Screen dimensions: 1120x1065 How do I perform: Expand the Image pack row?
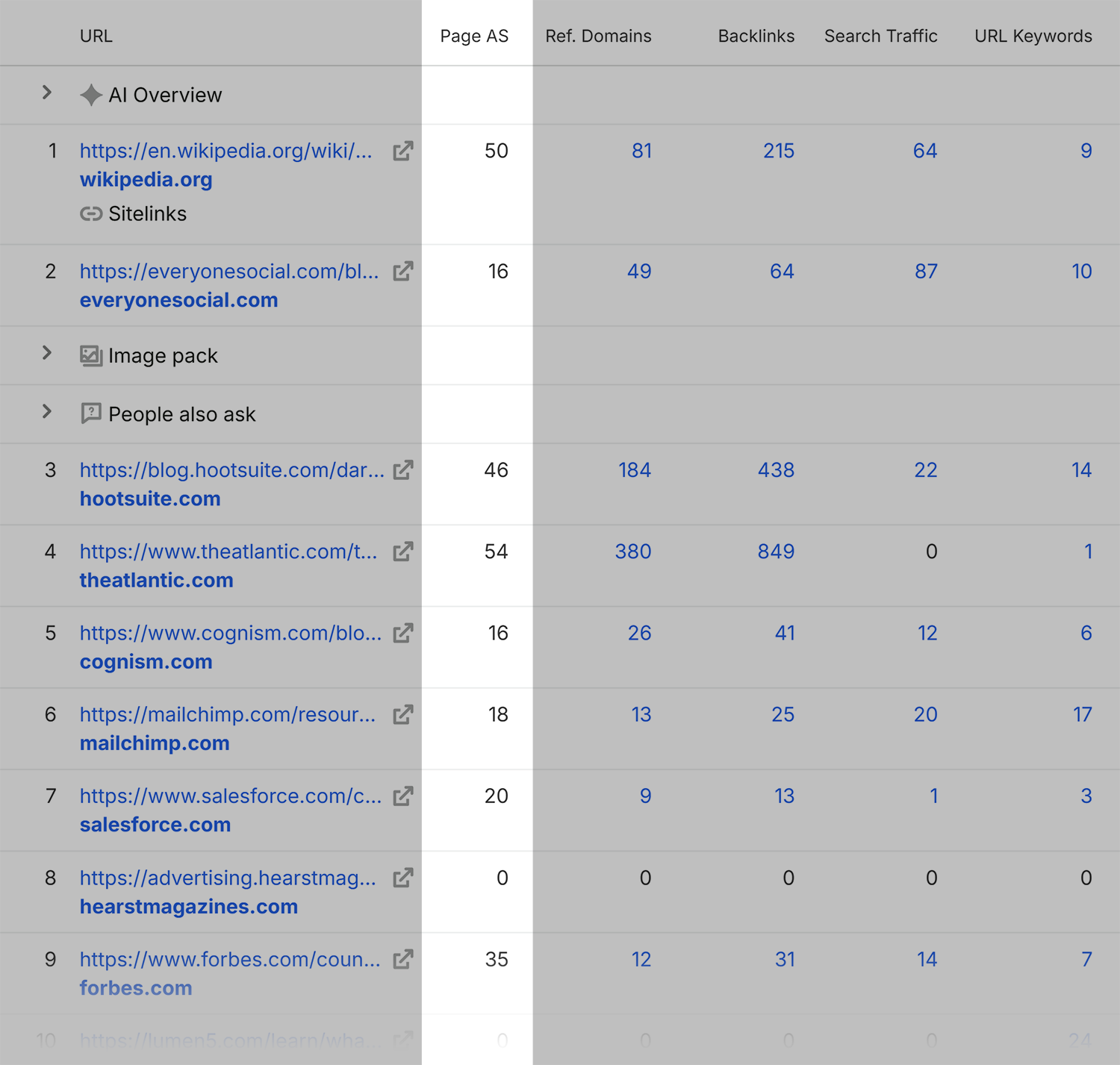[47, 353]
